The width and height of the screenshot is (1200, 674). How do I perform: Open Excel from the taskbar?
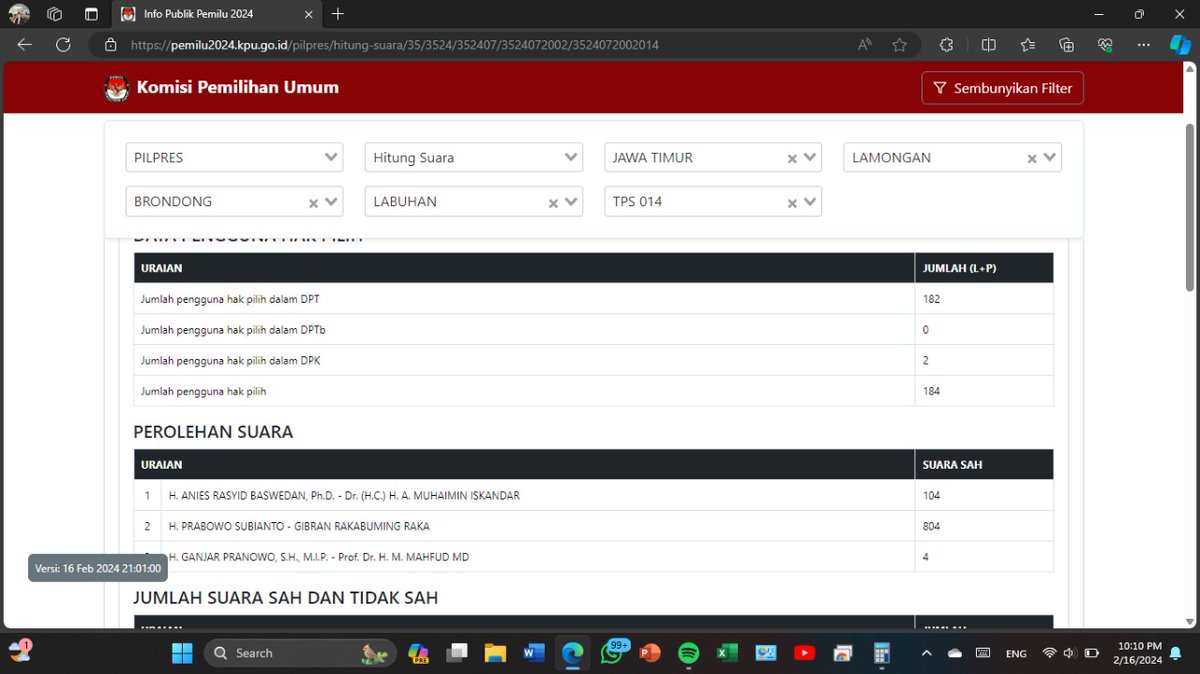(727, 653)
